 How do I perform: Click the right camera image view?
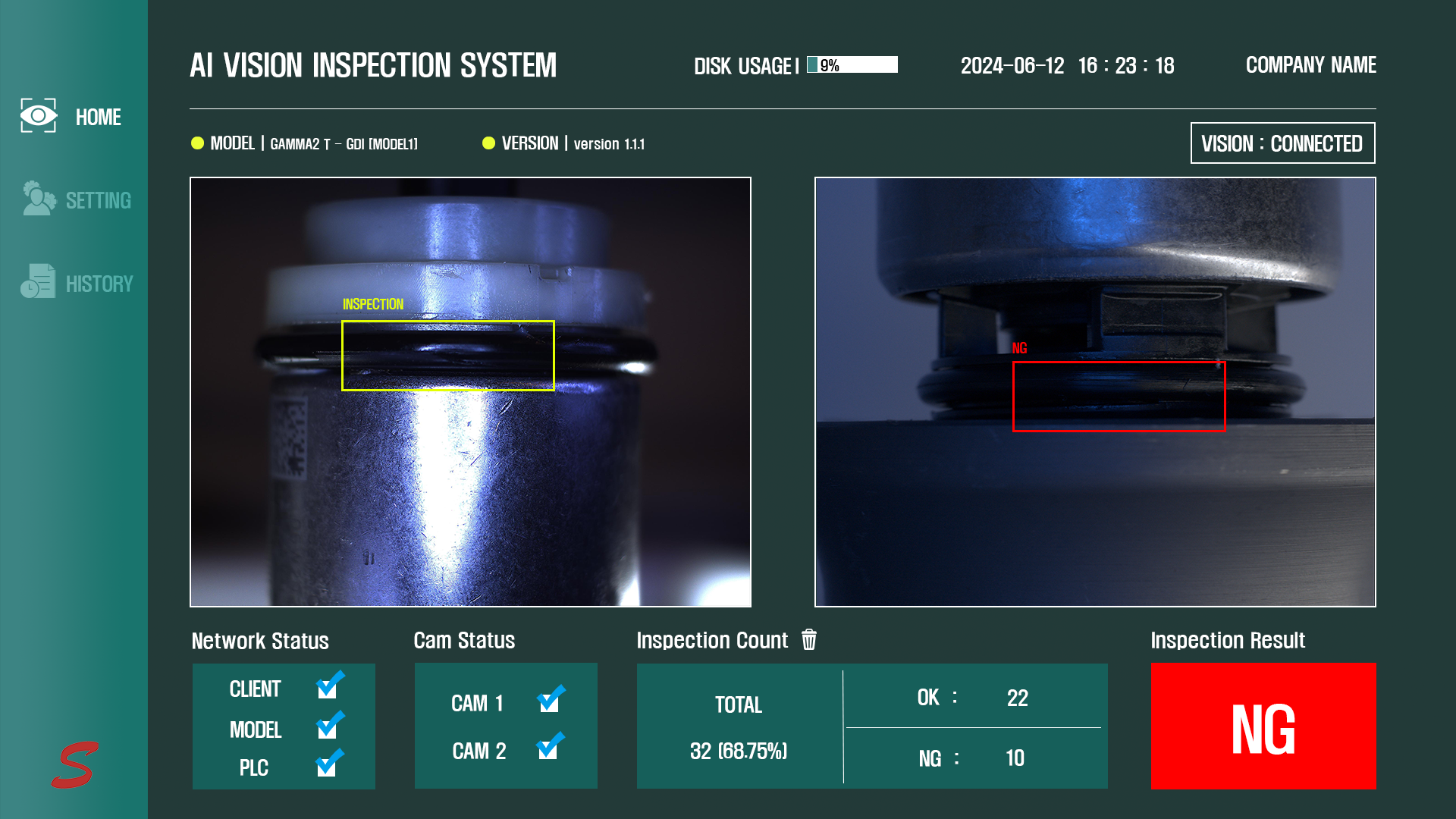1095,516
